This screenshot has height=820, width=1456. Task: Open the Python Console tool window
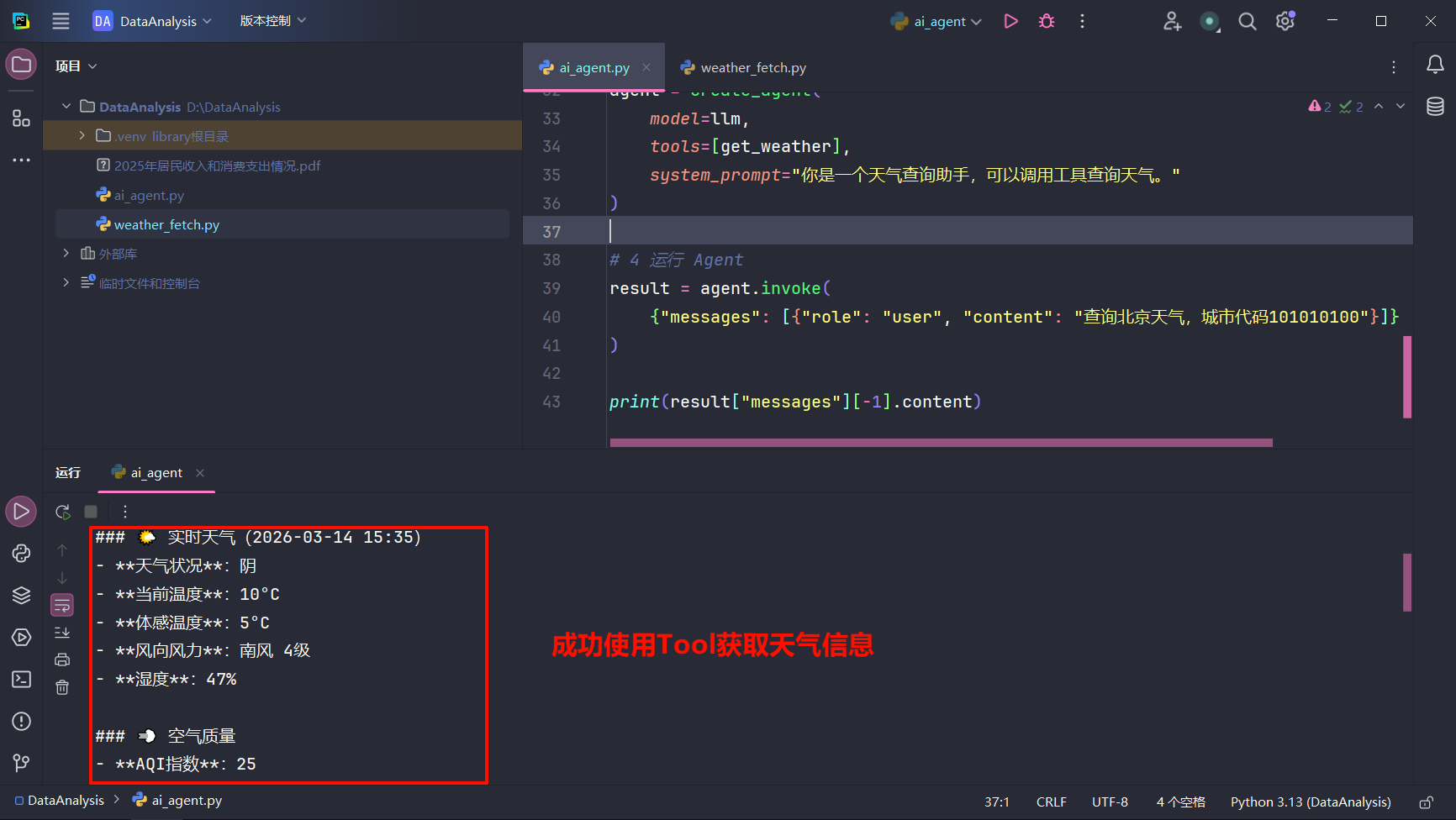tap(22, 553)
